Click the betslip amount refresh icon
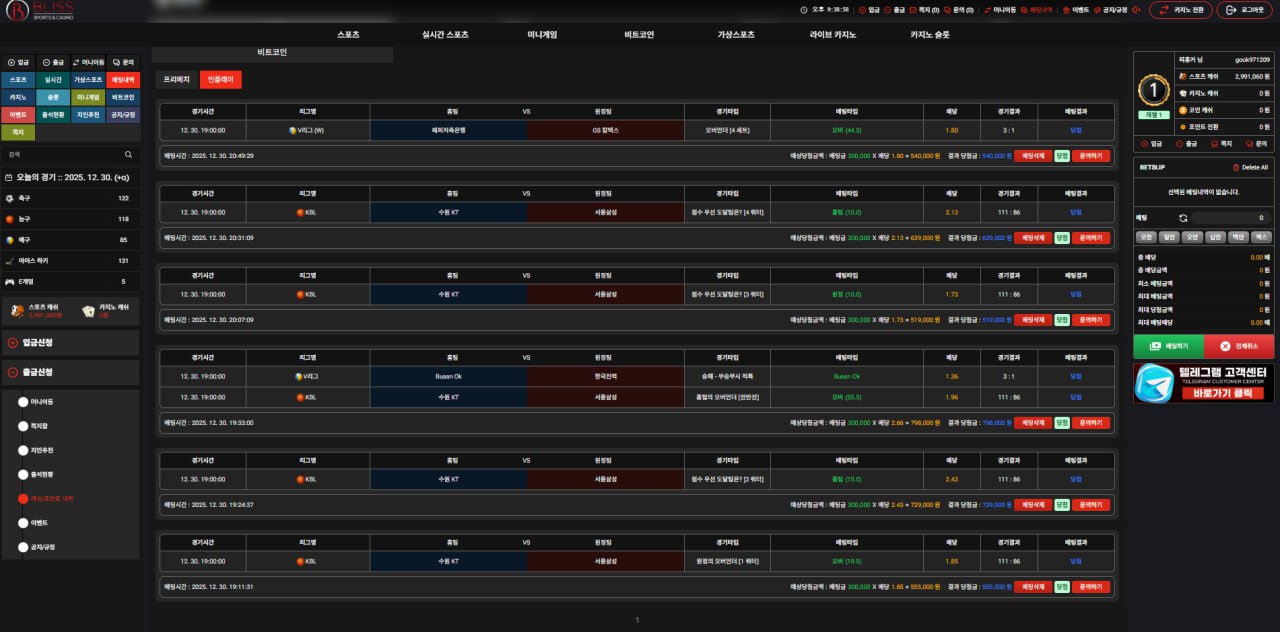The image size is (1280, 632). point(1183,218)
